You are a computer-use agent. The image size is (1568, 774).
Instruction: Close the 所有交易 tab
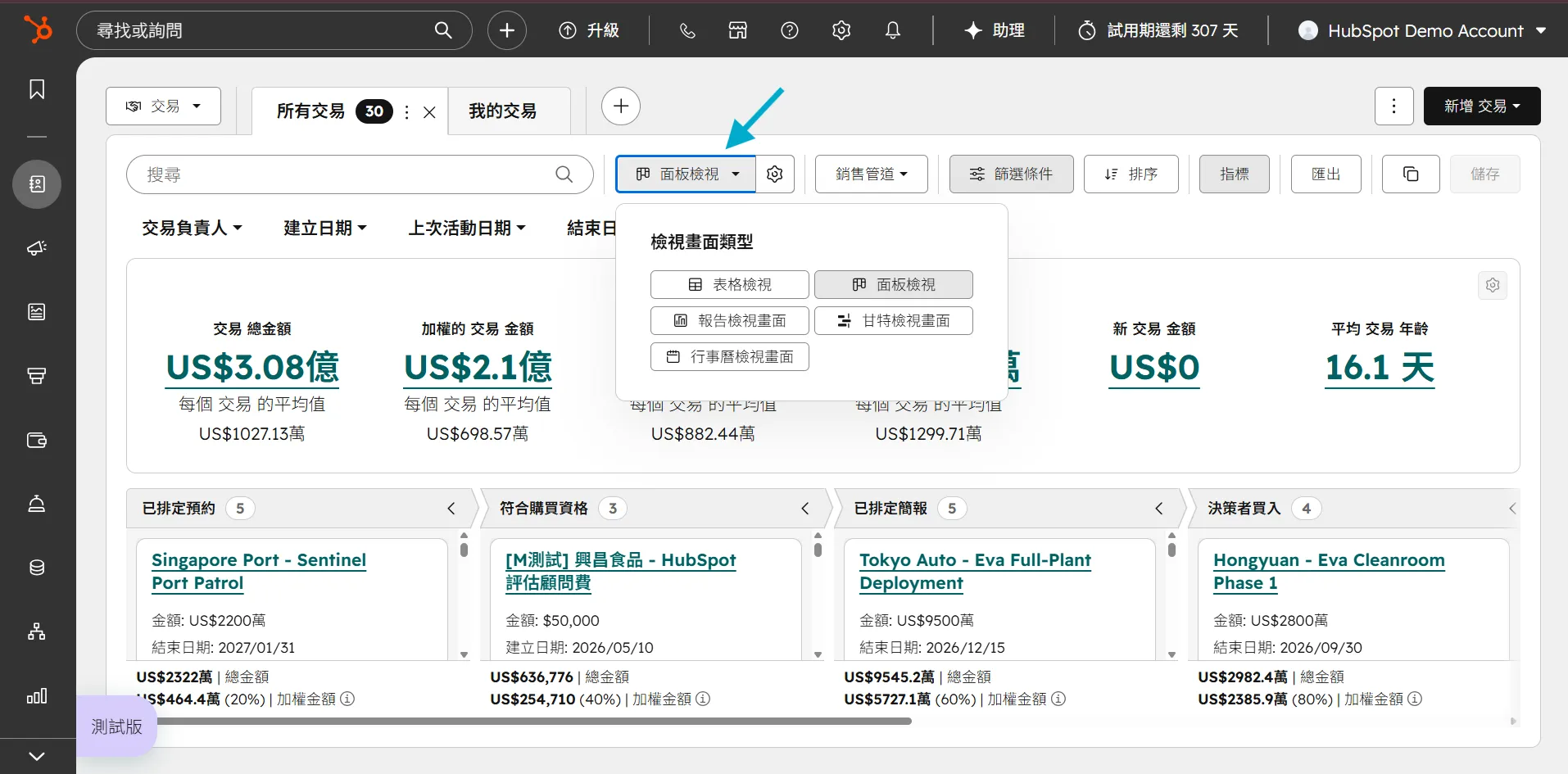tap(429, 112)
